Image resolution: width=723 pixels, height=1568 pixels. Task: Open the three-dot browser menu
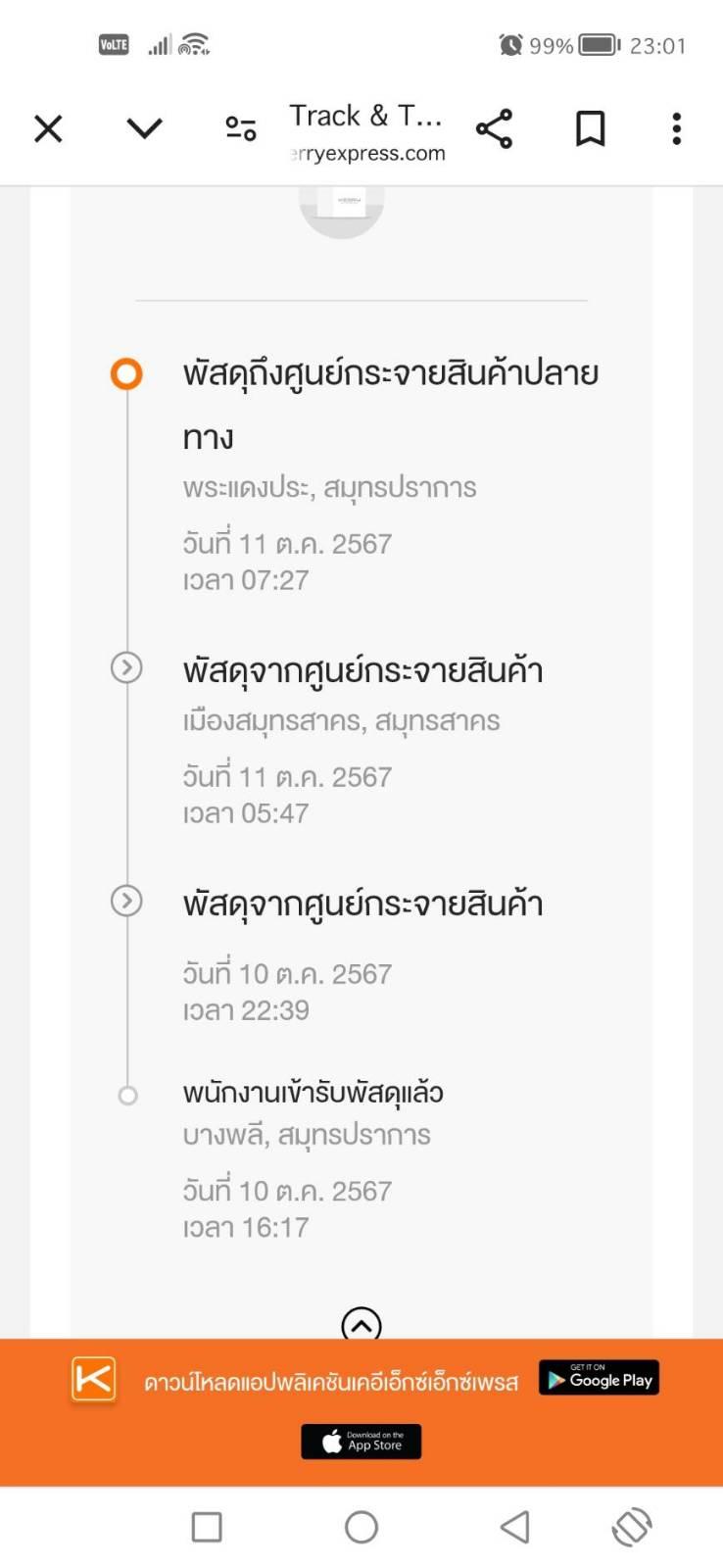coord(676,128)
